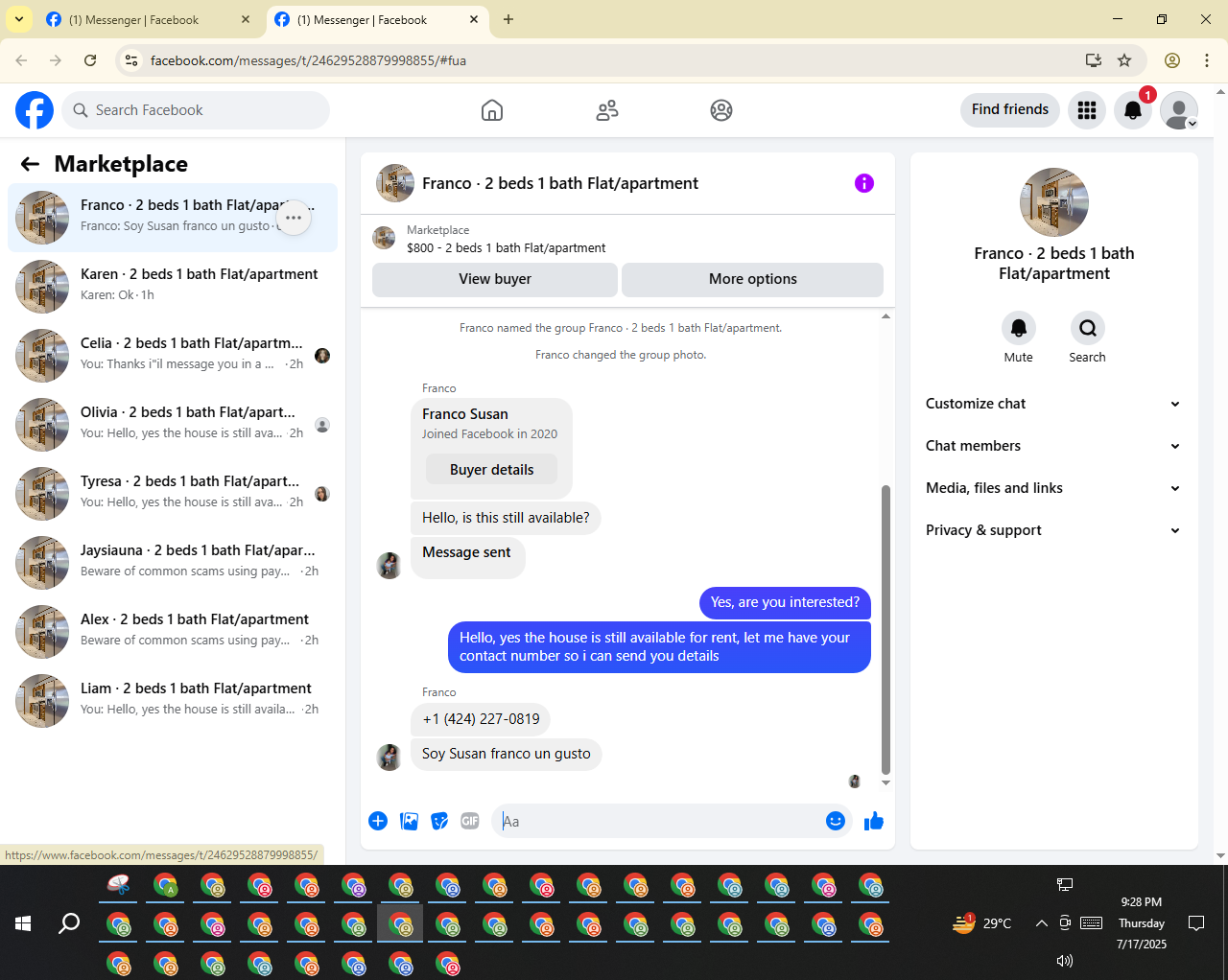Screen dimensions: 1228x980
Task: Expand Customize chat section
Action: (x=1054, y=404)
